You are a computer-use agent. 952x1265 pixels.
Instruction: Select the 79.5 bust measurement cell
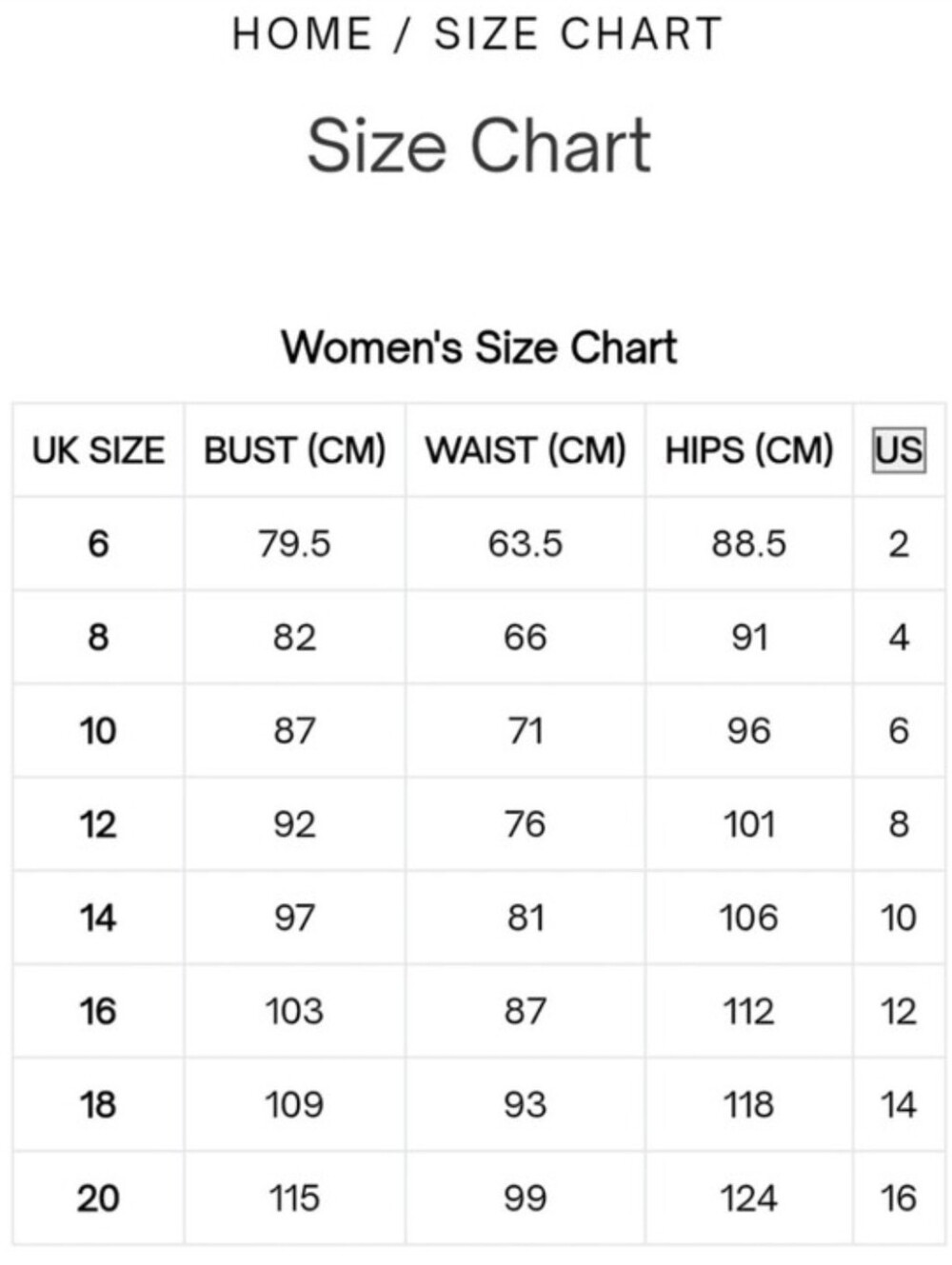click(294, 544)
